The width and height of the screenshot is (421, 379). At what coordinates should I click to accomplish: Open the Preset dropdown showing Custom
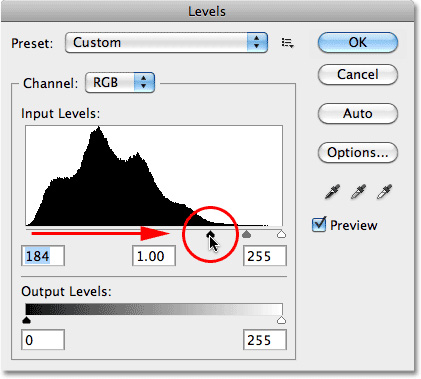click(166, 42)
